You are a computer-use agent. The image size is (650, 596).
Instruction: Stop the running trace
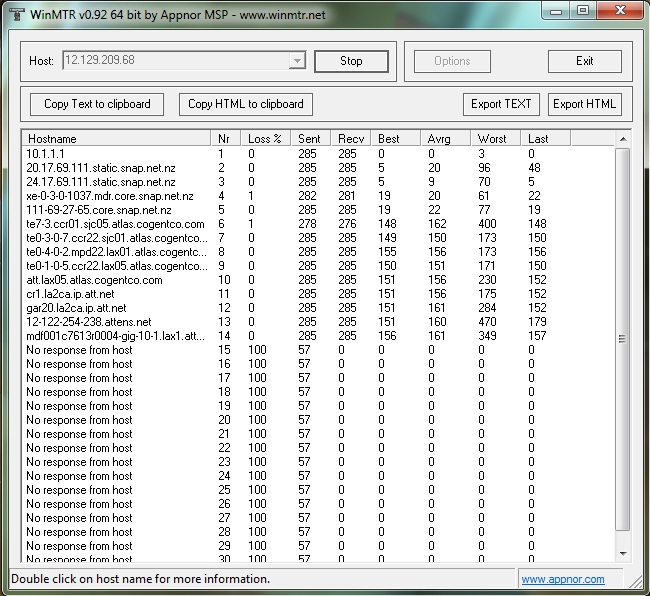coord(351,61)
